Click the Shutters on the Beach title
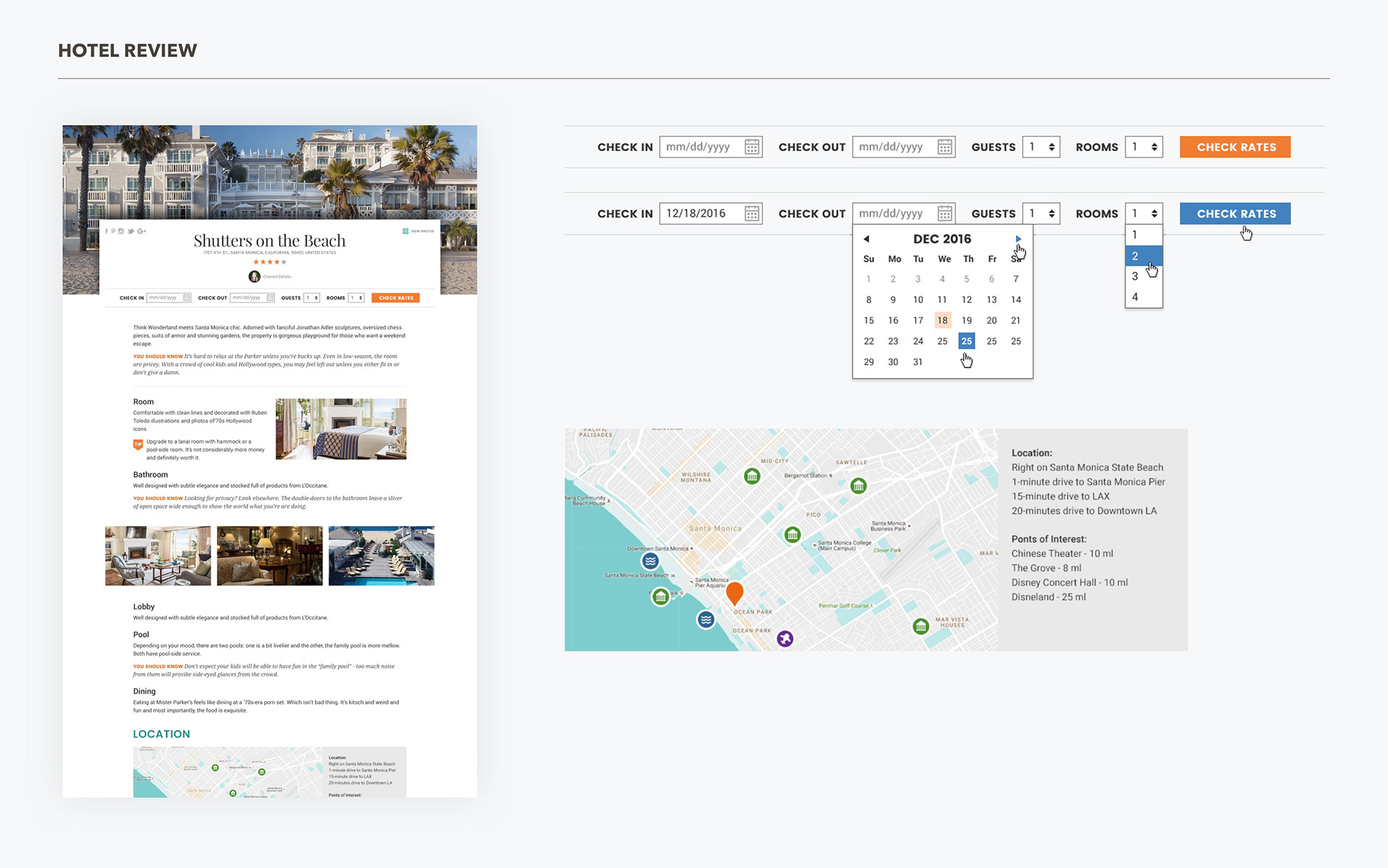Screen dimensions: 1388x868 tap(270, 241)
